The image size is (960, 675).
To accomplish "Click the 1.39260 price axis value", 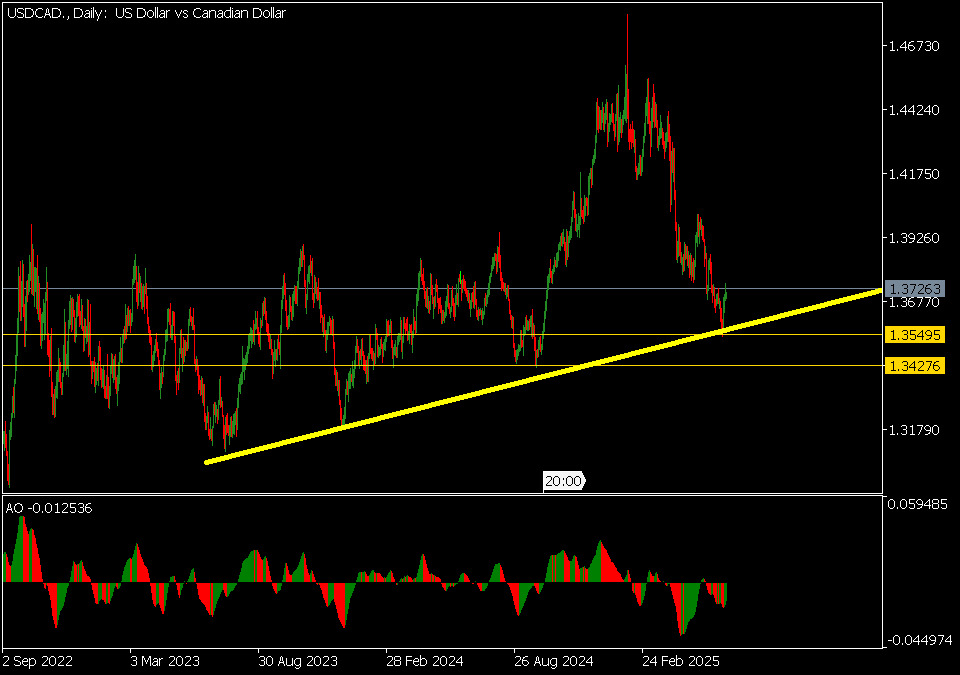I will (x=913, y=238).
